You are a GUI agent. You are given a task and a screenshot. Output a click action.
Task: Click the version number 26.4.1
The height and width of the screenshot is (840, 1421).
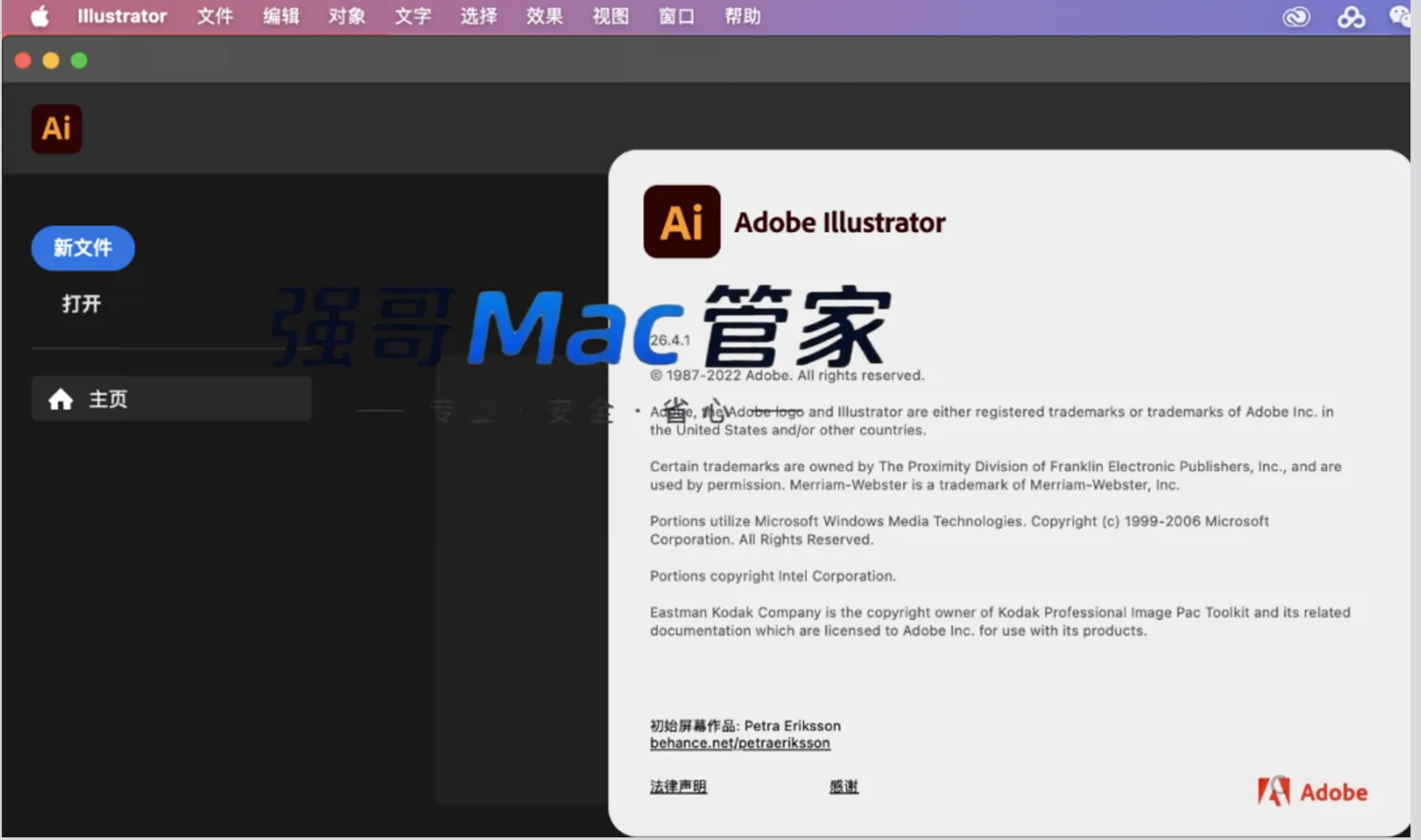pos(670,340)
